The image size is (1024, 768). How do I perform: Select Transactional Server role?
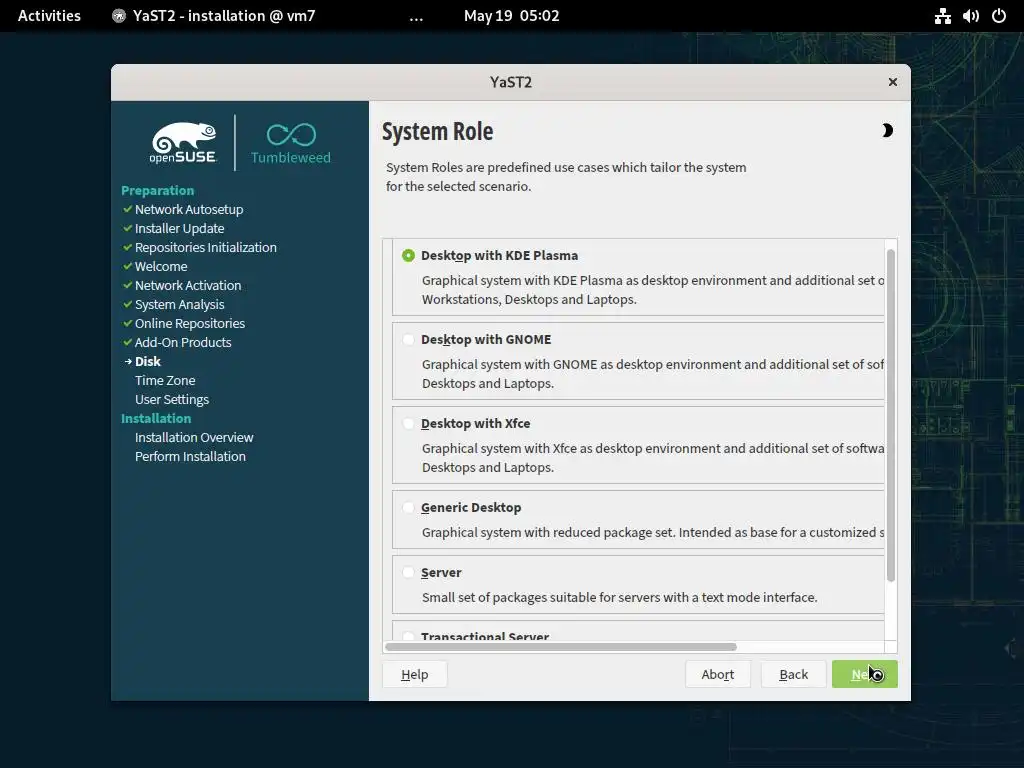click(408, 636)
